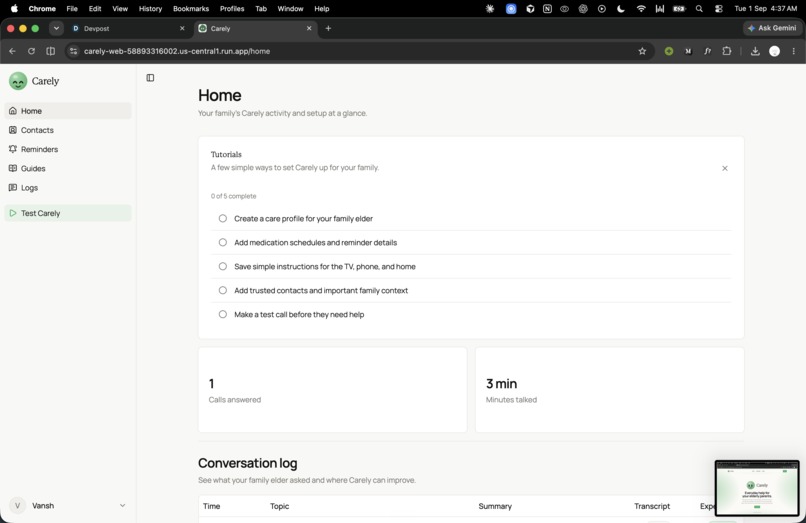This screenshot has height=523, width=806.
Task: Switch to the Devpost tab
Action: 127,28
